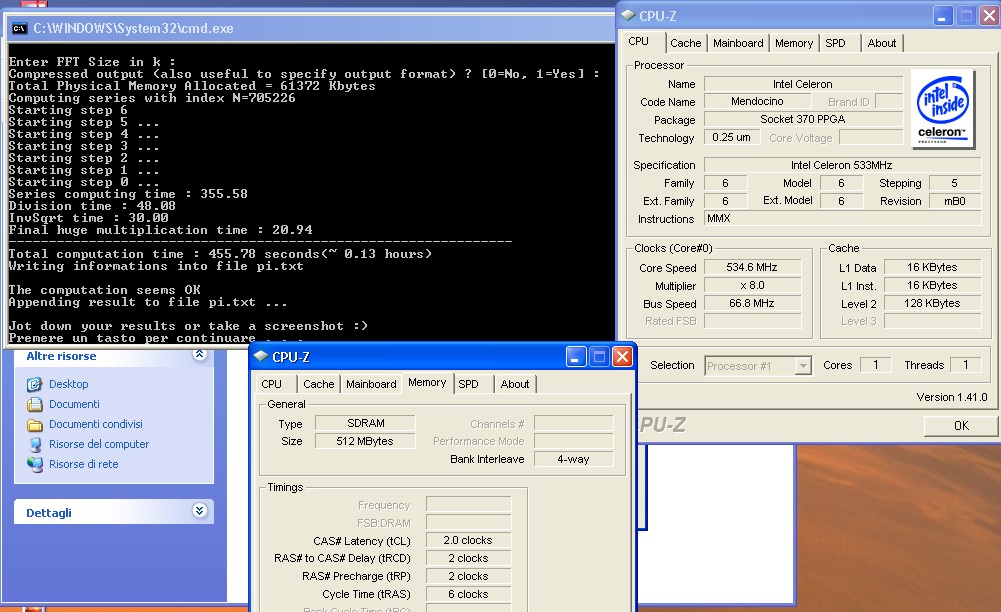The image size is (1001, 612).
Task: Click the cmd.exe title bar icon
Action: pos(19,28)
